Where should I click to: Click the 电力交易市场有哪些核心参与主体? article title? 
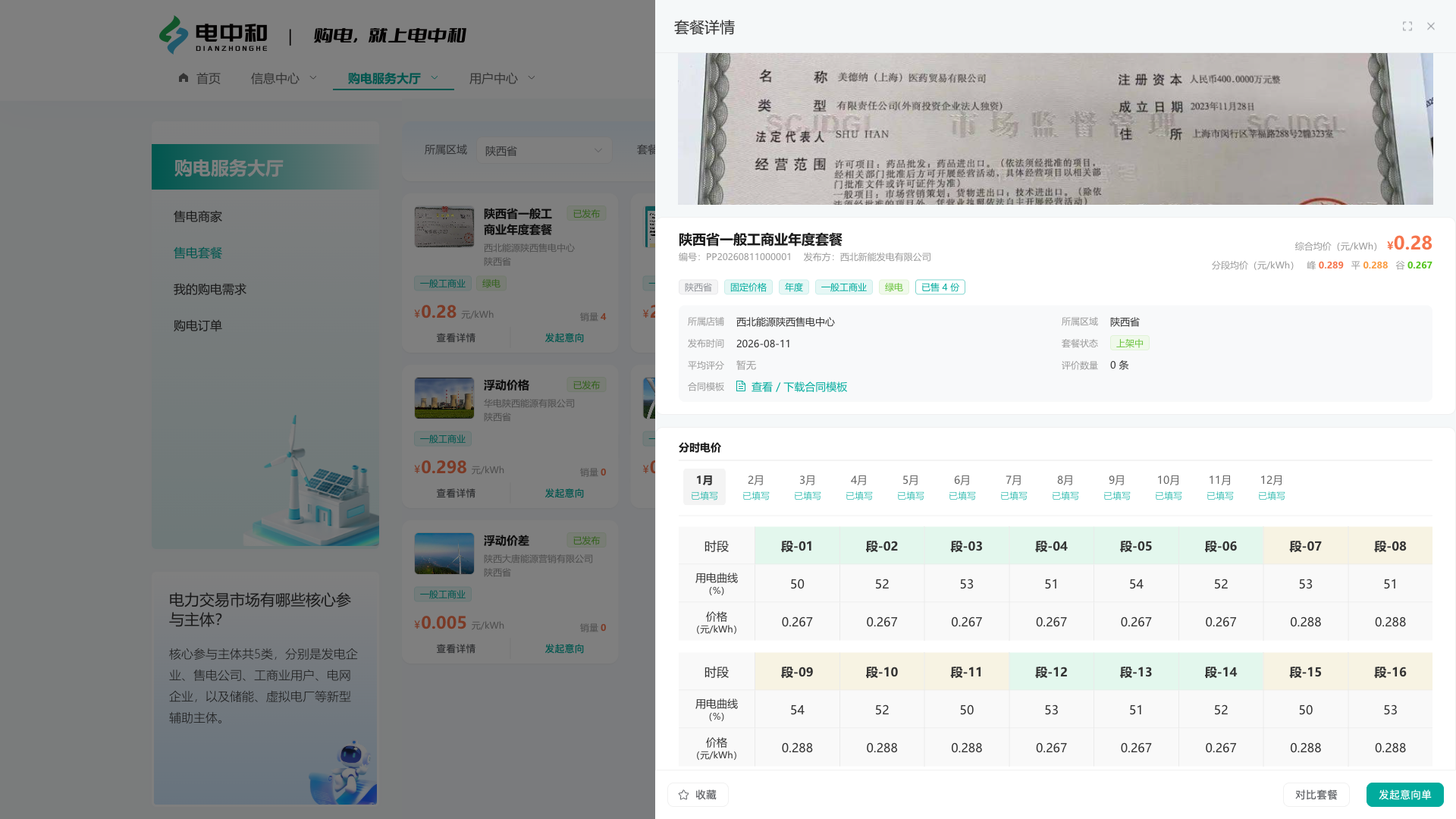(260, 610)
